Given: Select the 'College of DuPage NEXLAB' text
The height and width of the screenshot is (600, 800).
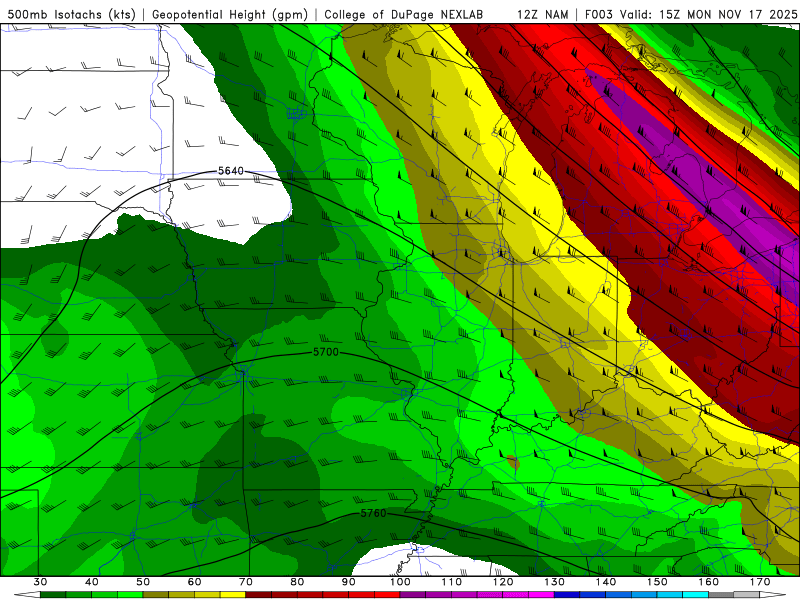Looking at the screenshot, I should (x=404, y=14).
